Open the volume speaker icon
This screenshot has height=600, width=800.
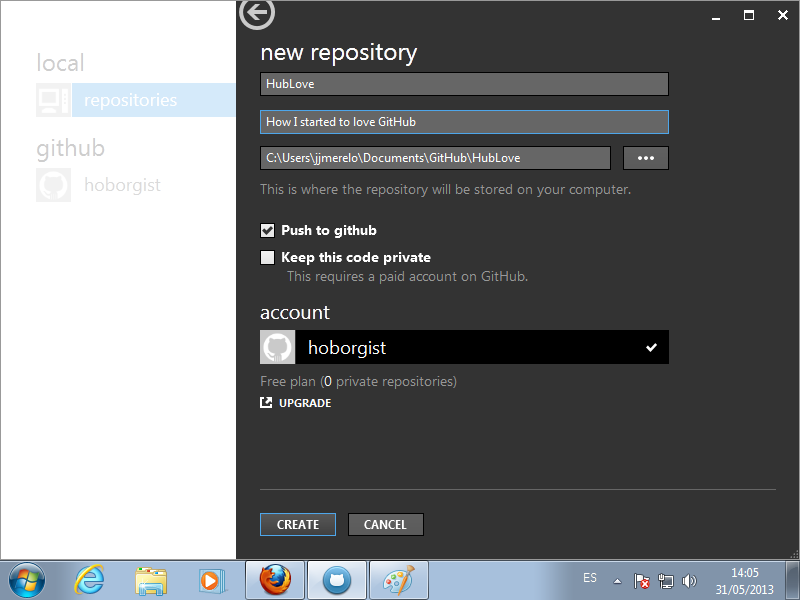click(x=689, y=581)
